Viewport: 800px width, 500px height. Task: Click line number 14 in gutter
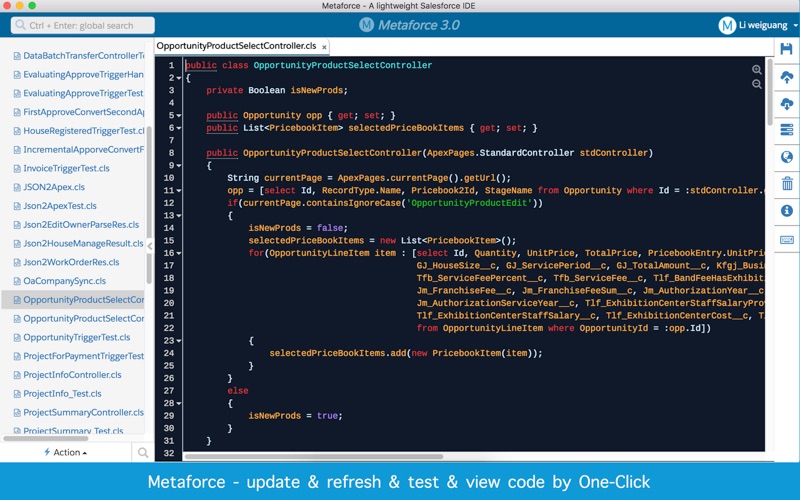point(169,228)
